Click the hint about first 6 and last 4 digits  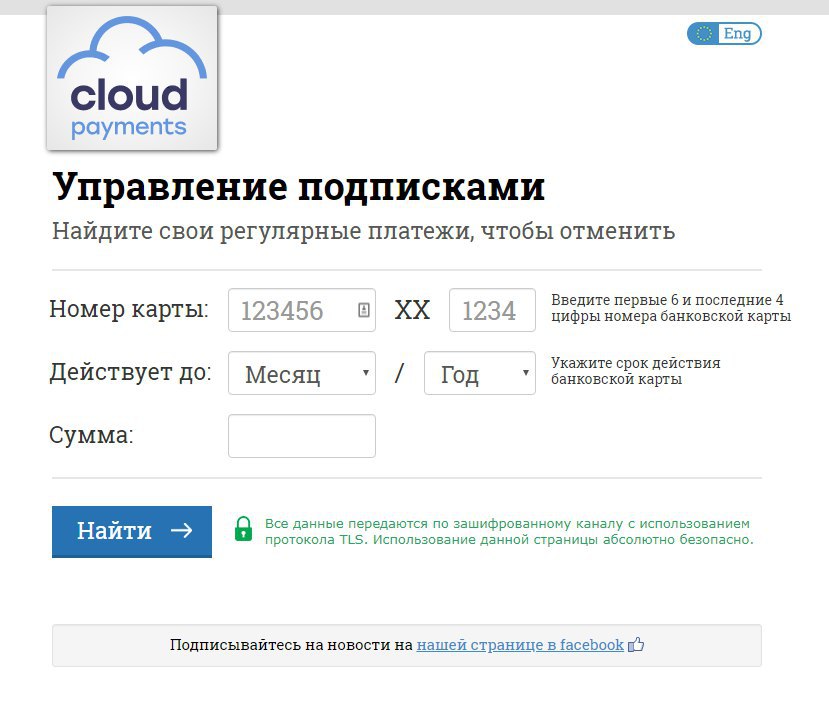coord(671,308)
